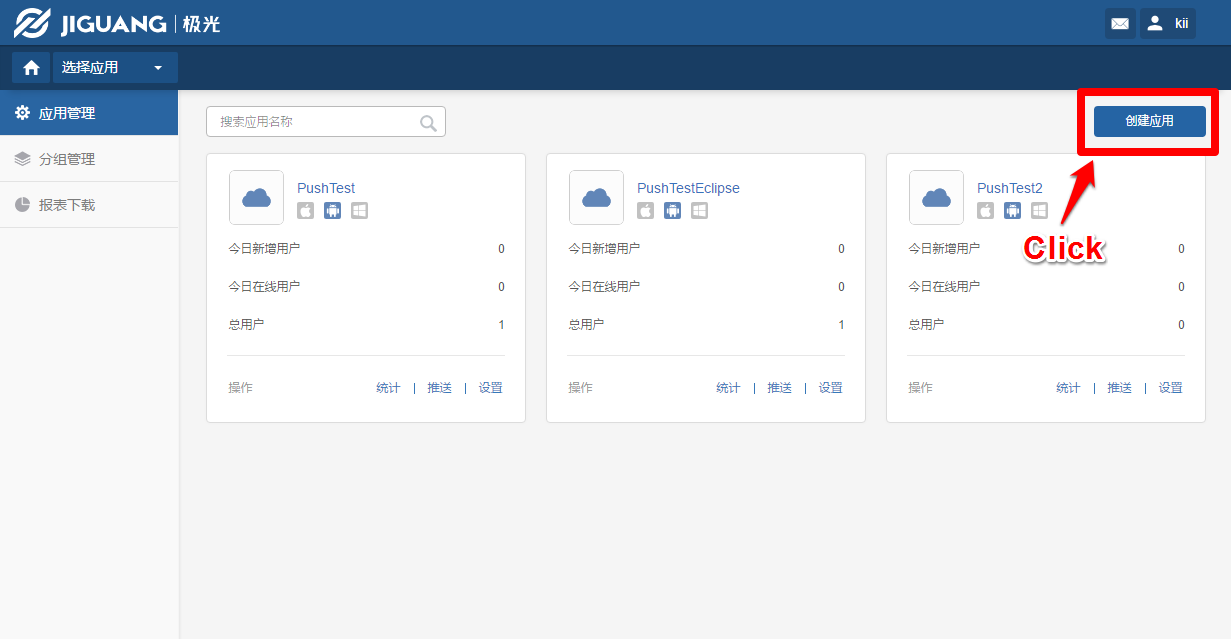
Task: Open 统计 for the PushTest2 app
Action: point(1068,388)
